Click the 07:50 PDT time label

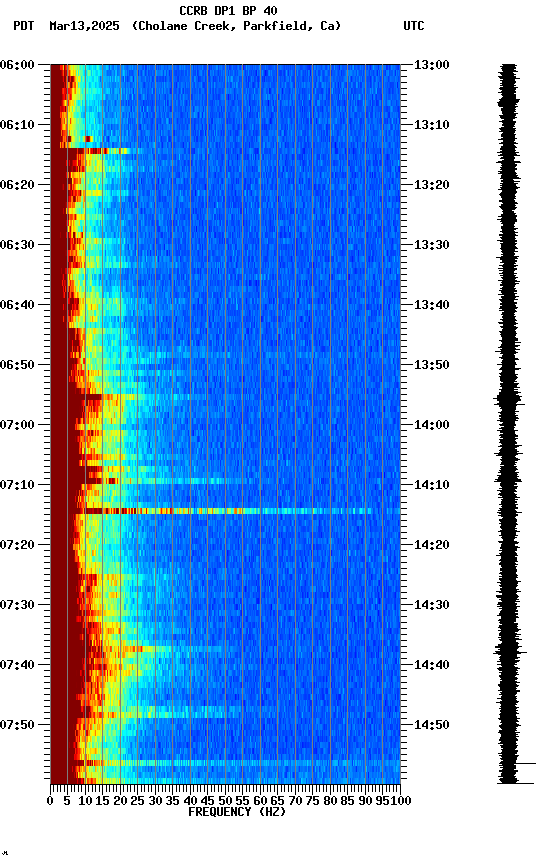click(17, 725)
